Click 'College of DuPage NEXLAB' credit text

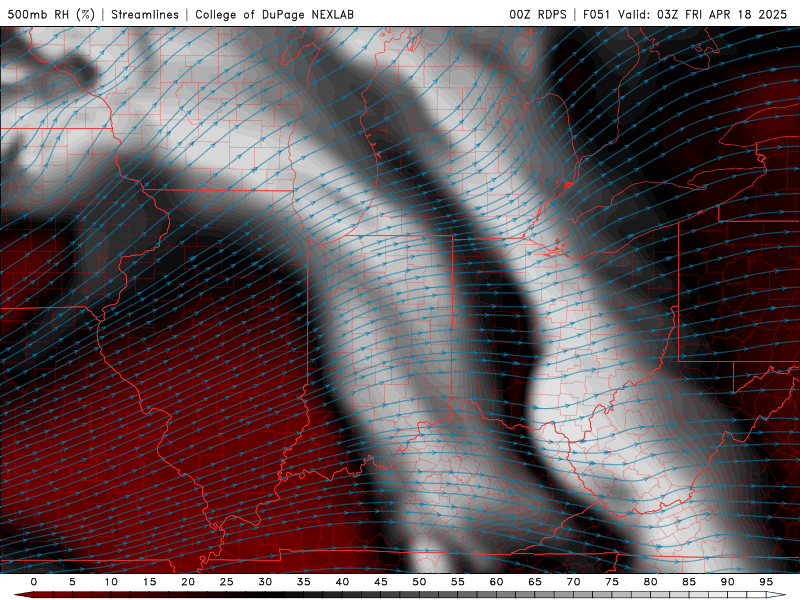pos(274,14)
